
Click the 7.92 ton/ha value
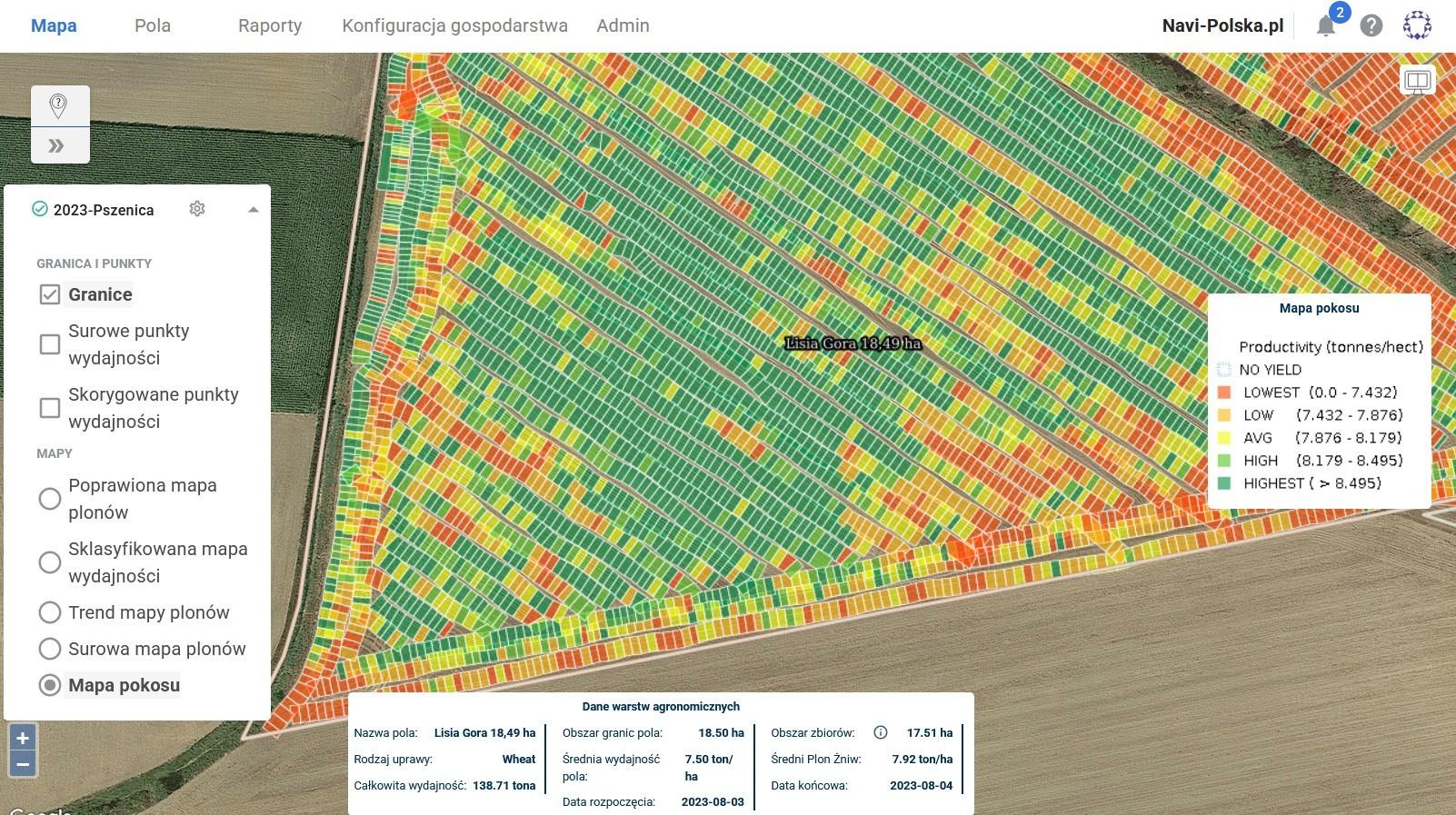(x=922, y=759)
